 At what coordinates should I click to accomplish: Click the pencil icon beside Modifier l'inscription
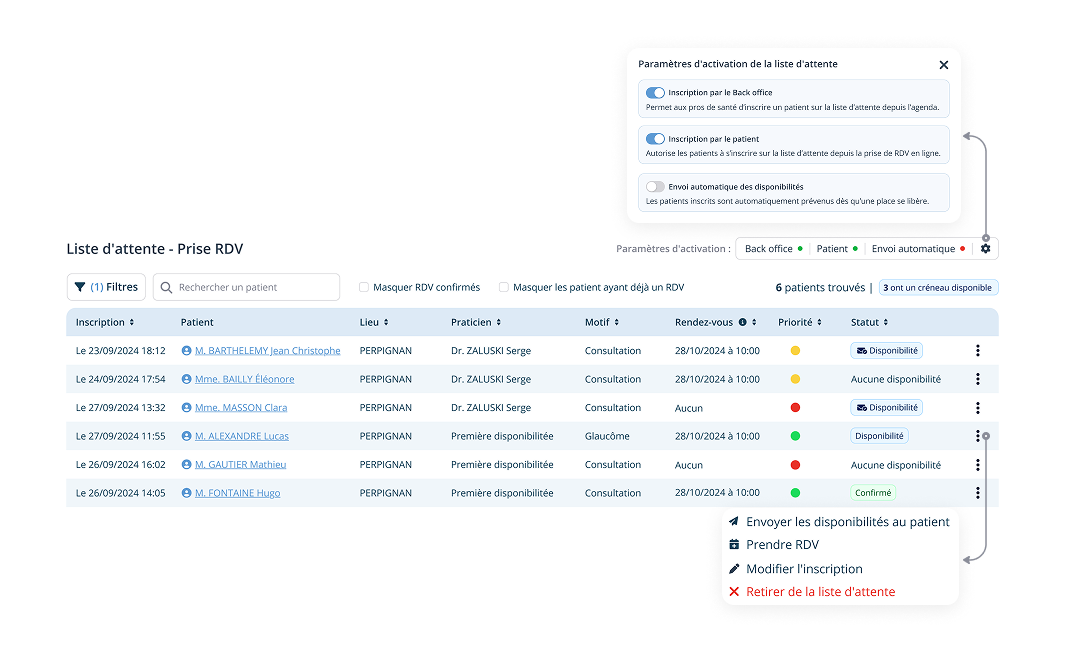[734, 569]
